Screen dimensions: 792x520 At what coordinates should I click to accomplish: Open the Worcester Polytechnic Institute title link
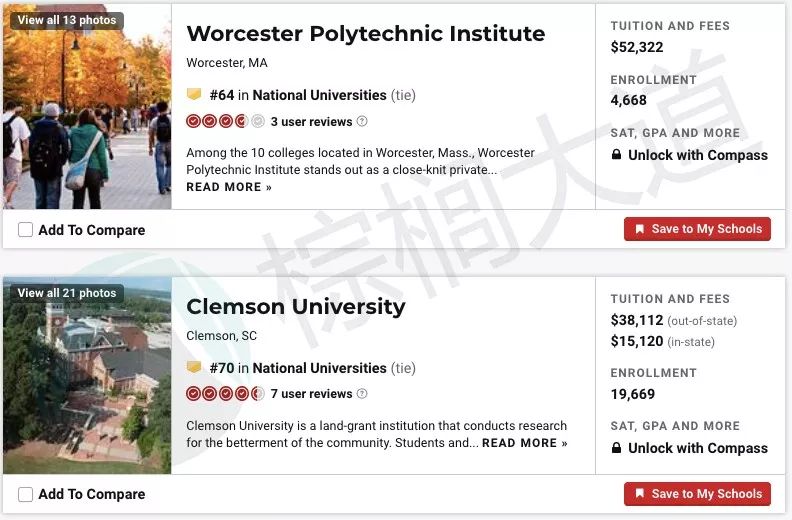[366, 34]
